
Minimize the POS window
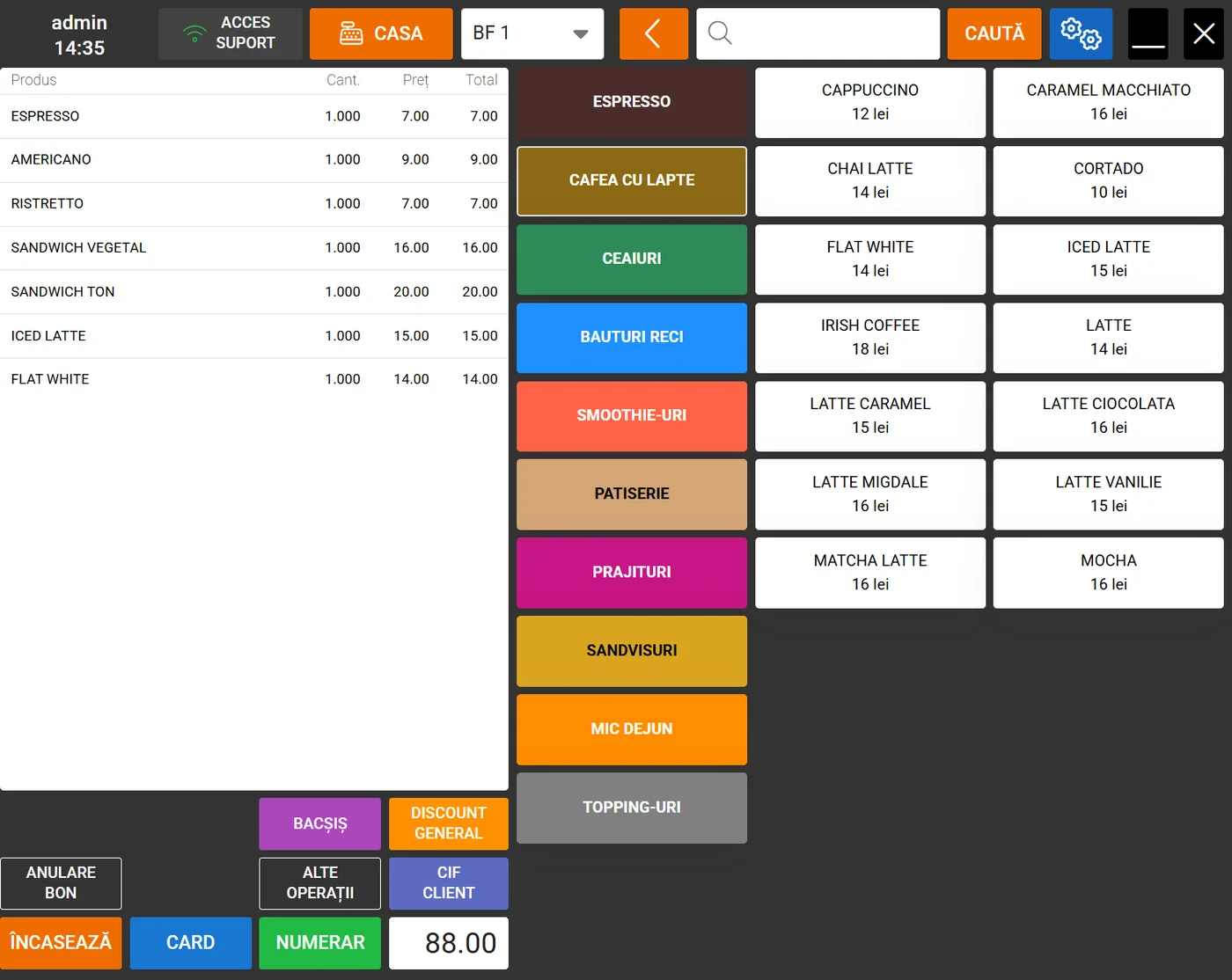(x=1148, y=34)
